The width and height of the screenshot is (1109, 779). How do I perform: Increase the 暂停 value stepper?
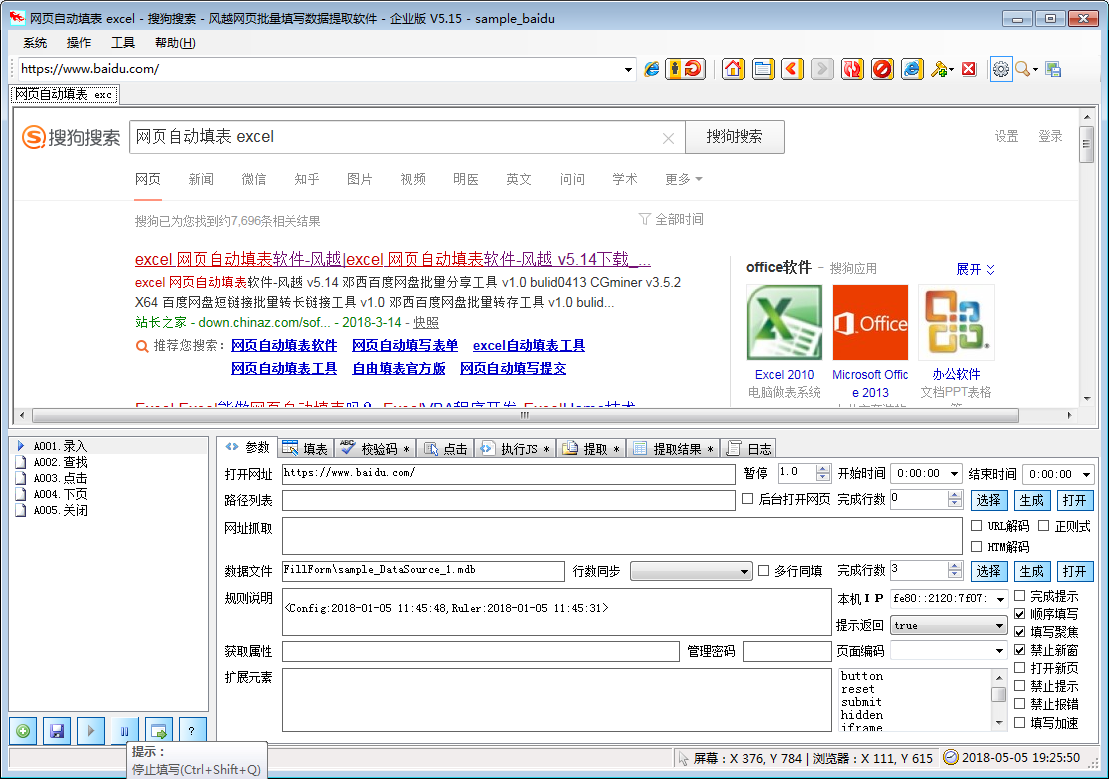click(x=823, y=468)
